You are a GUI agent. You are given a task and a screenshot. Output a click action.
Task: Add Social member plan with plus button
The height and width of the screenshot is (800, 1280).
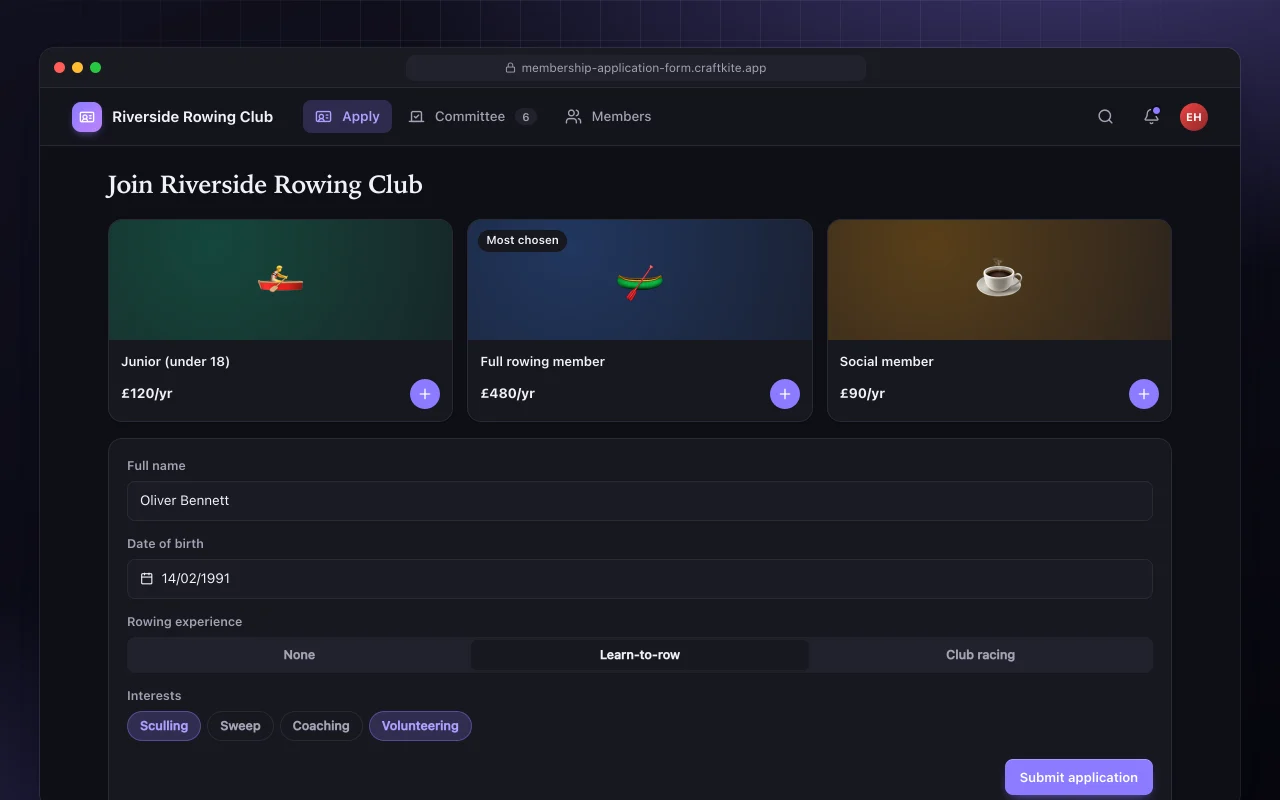[1144, 394]
